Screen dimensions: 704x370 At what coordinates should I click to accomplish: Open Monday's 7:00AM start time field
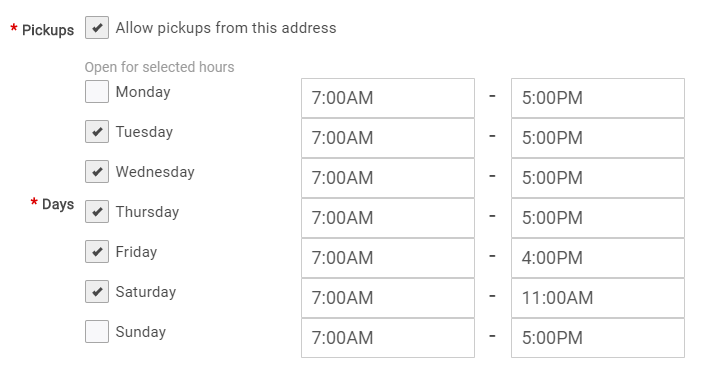point(388,98)
